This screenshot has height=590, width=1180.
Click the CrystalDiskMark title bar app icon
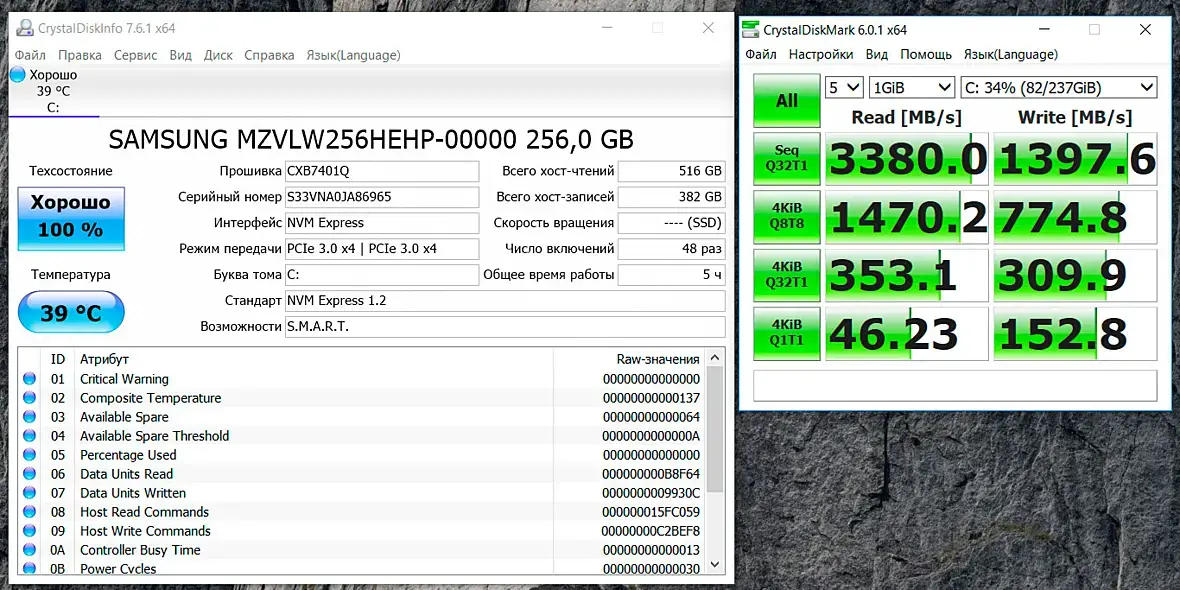[750, 29]
